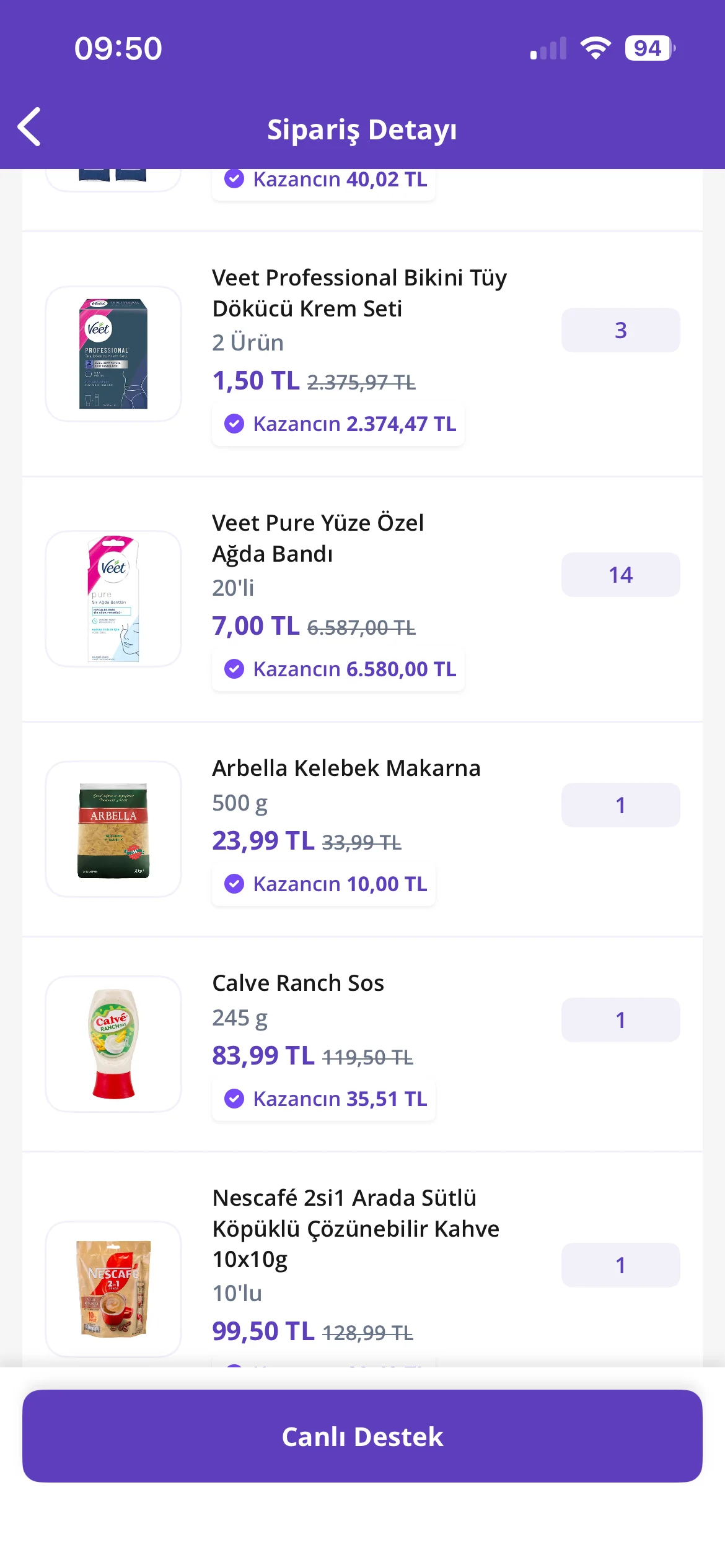725x1568 pixels.
Task: Tap quantity badge showing 14
Action: point(620,575)
